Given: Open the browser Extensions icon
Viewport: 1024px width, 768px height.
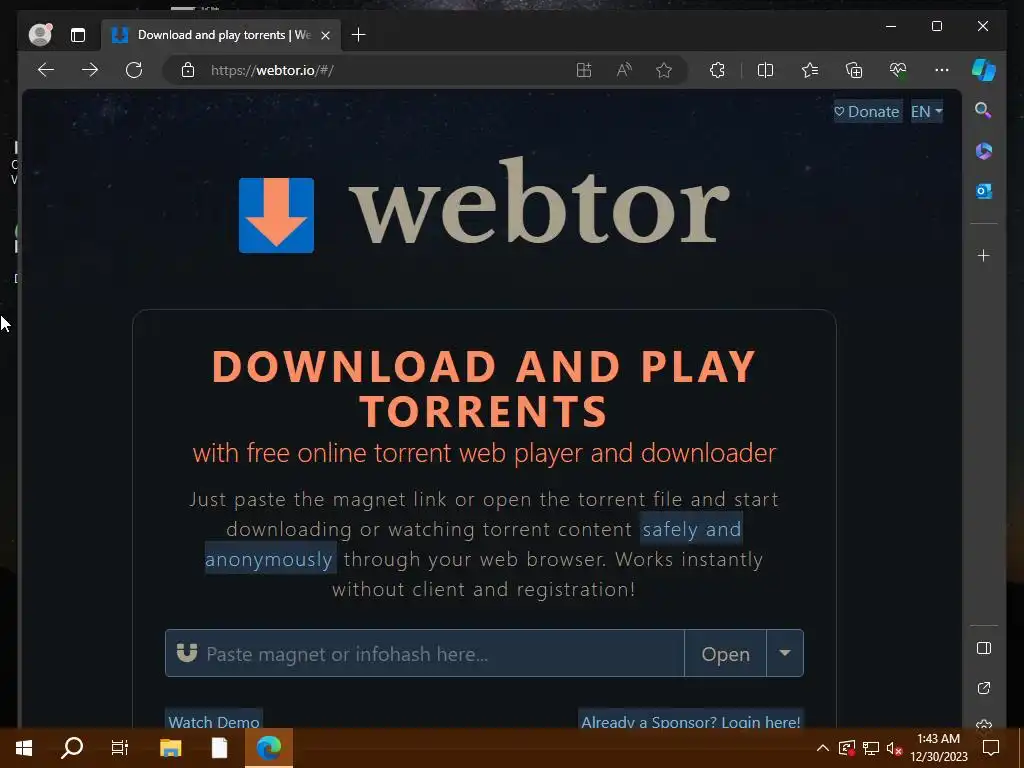Looking at the screenshot, I should click(x=717, y=70).
